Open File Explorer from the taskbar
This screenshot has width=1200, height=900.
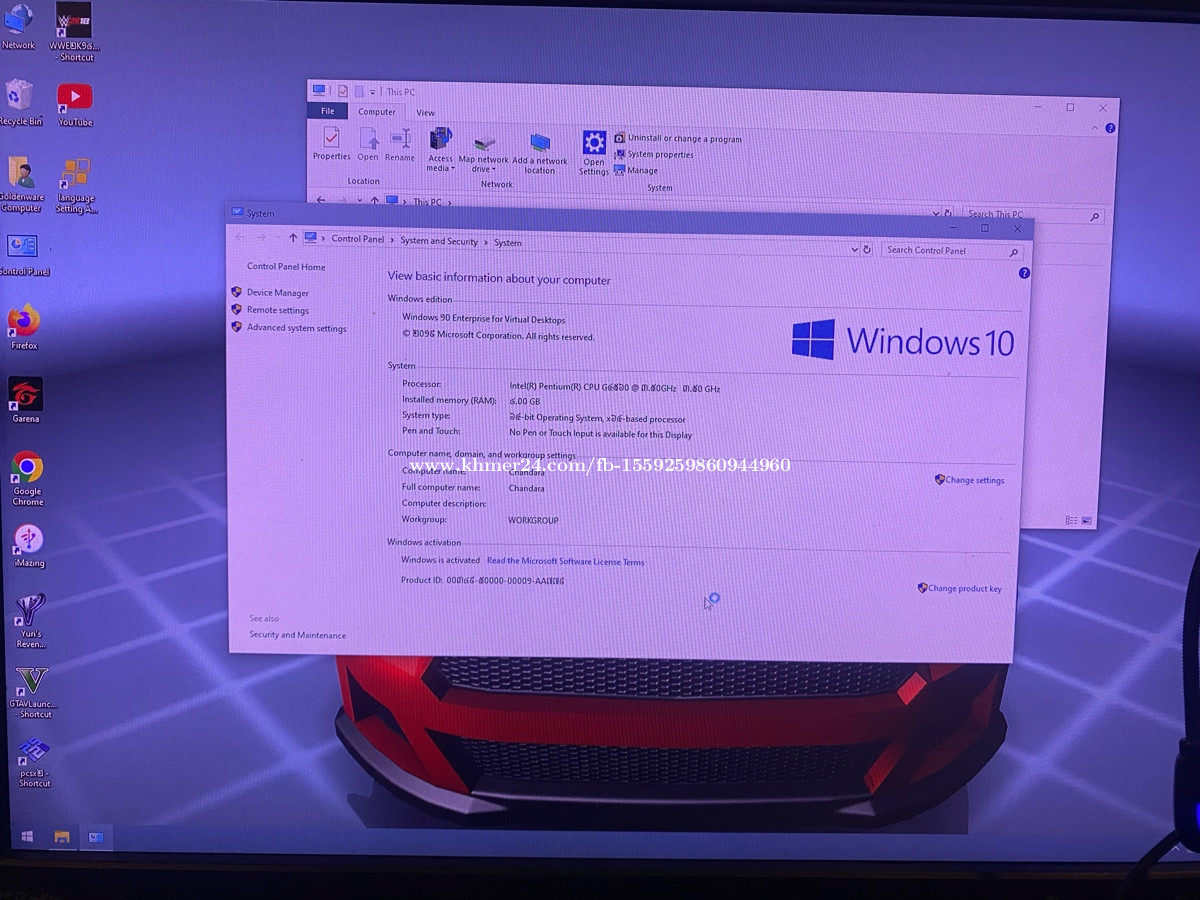tap(62, 836)
